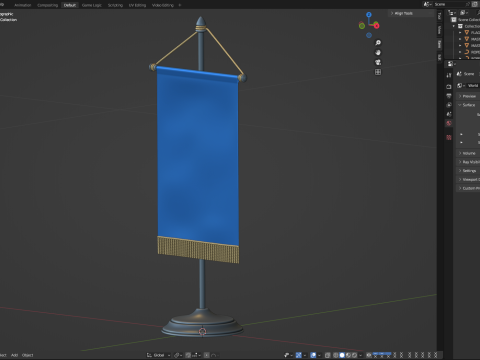Image resolution: width=480 pixels, height=360 pixels.
Task: Open outliner display mode dropdown
Action: 464,13
